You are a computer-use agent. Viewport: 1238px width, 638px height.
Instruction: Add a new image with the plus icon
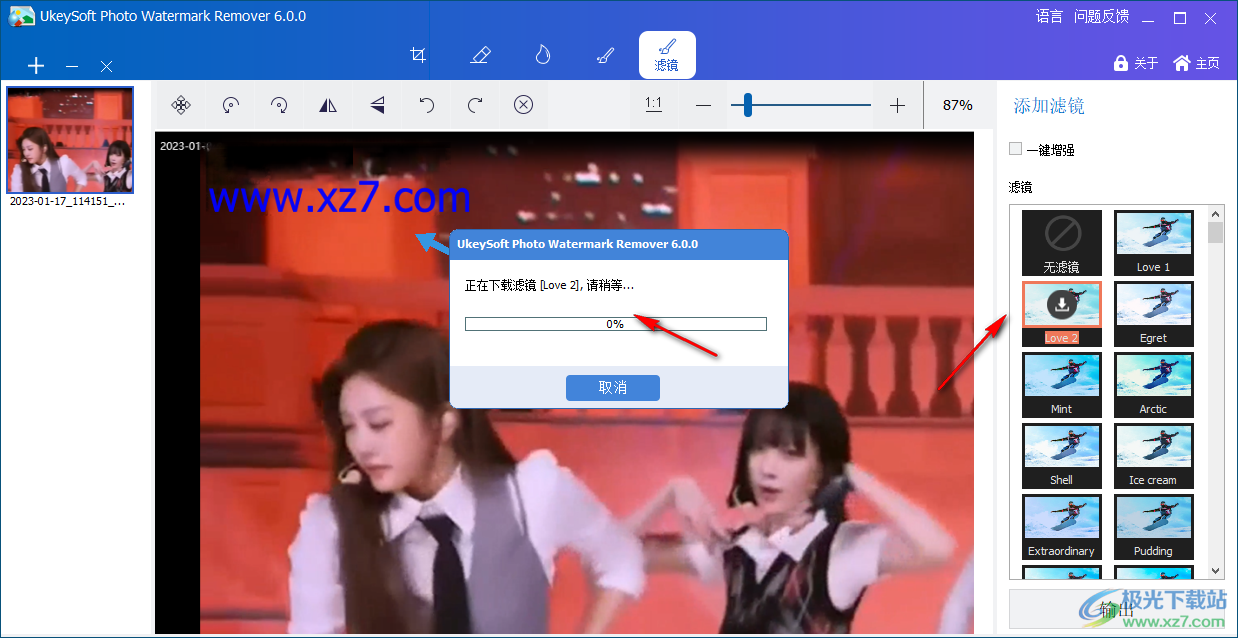coord(36,66)
